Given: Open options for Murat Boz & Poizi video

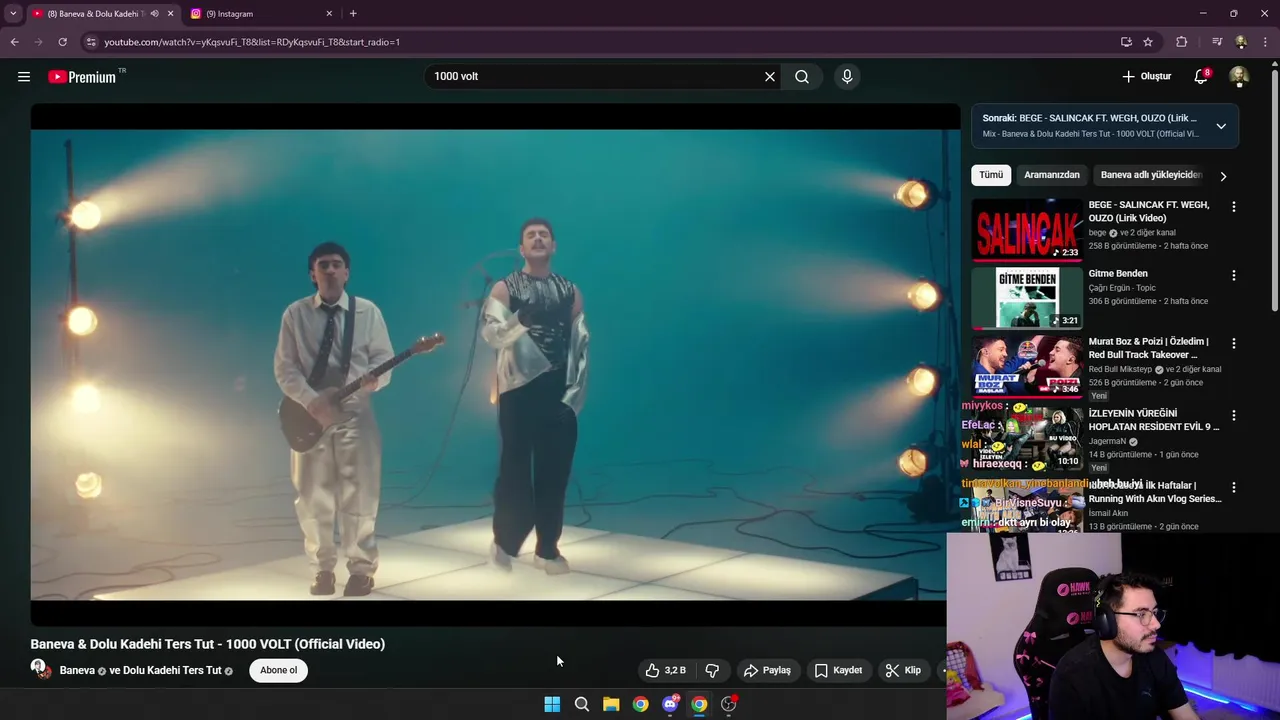Looking at the screenshot, I should point(1233,343).
